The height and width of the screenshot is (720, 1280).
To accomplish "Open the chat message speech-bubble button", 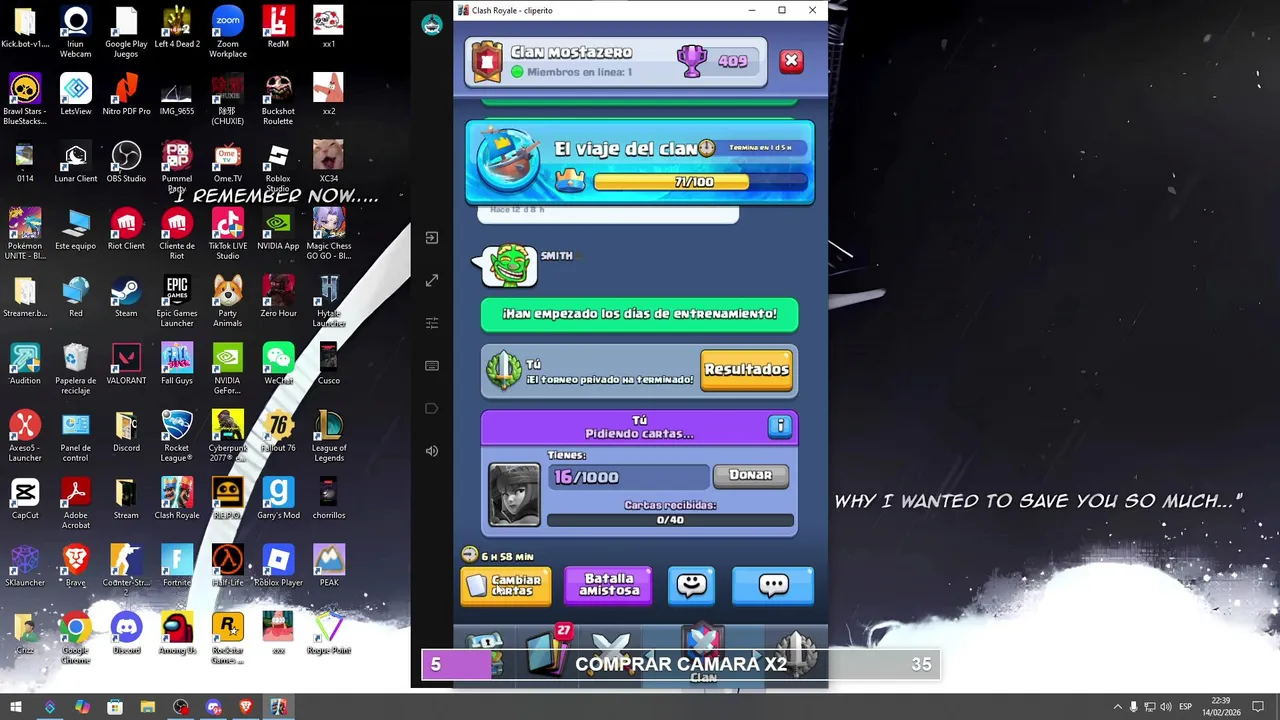I will [773, 586].
